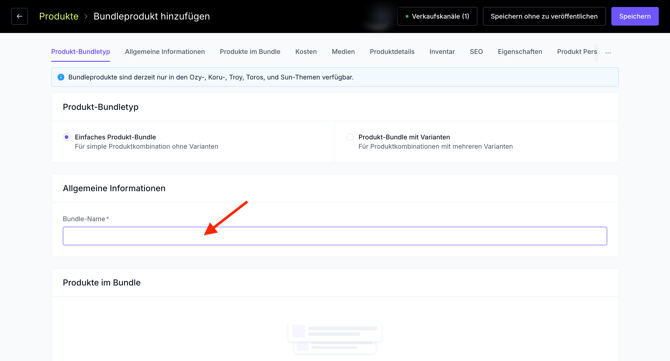Screen dimensions: 670x361
Task: Open the Produkte breadcrumb link
Action: pyautogui.click(x=59, y=16)
